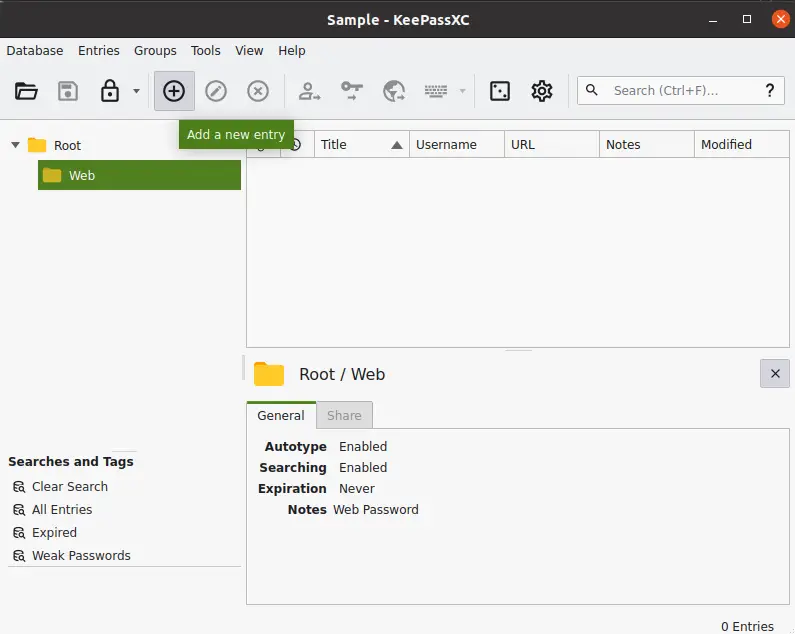Close the Root / Web preview panel
The width and height of the screenshot is (795, 634).
coord(775,374)
